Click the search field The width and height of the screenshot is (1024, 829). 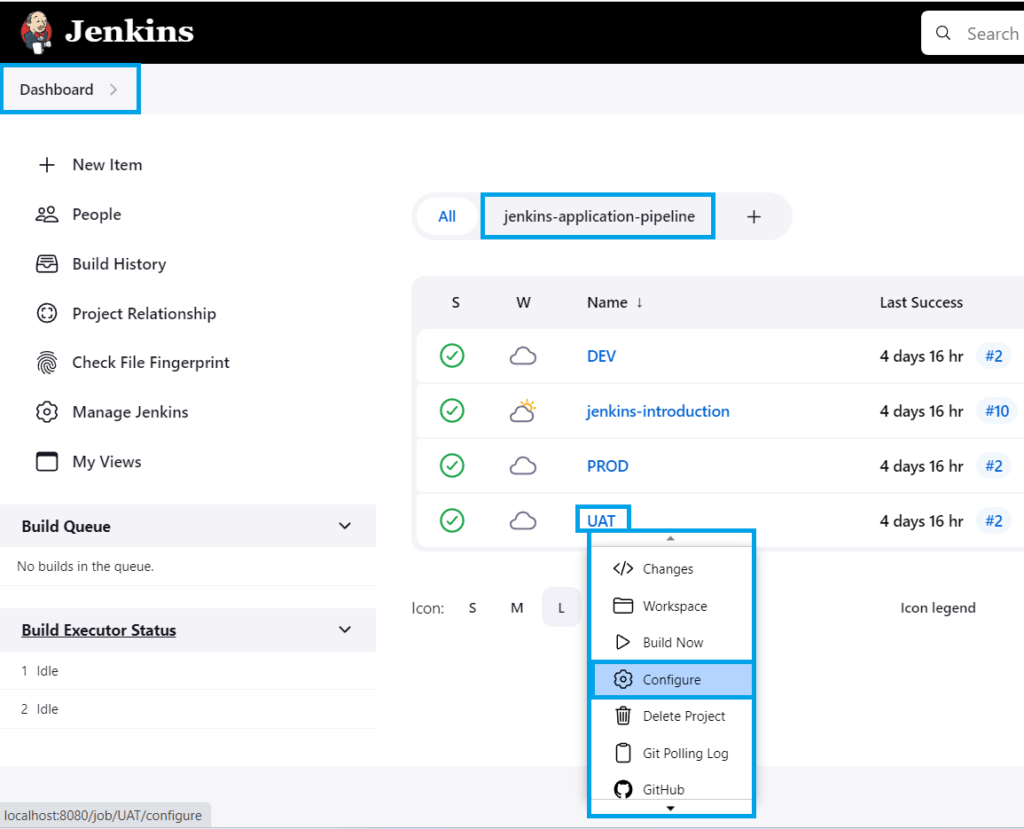click(x=990, y=33)
